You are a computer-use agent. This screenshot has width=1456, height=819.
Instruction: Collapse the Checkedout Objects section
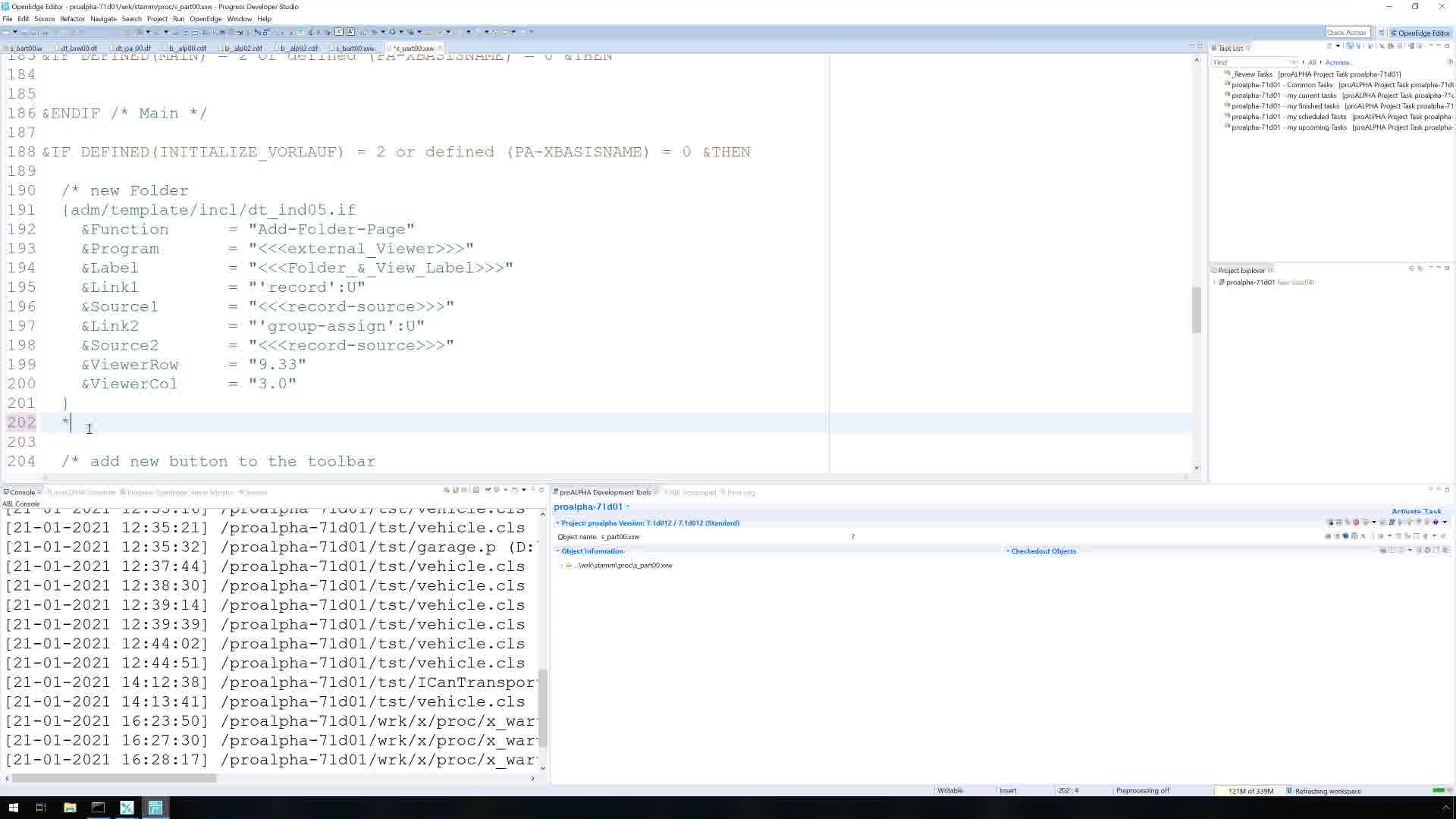coord(1008,551)
